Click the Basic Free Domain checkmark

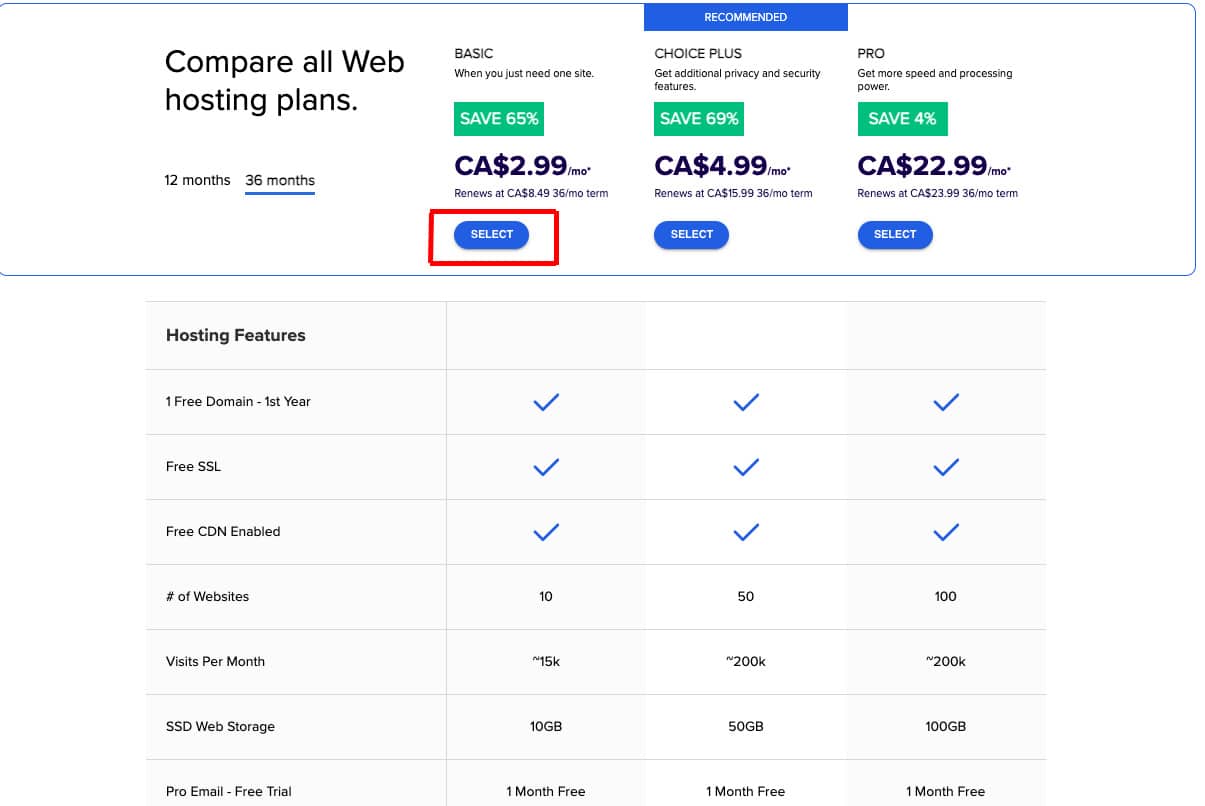pyautogui.click(x=545, y=402)
